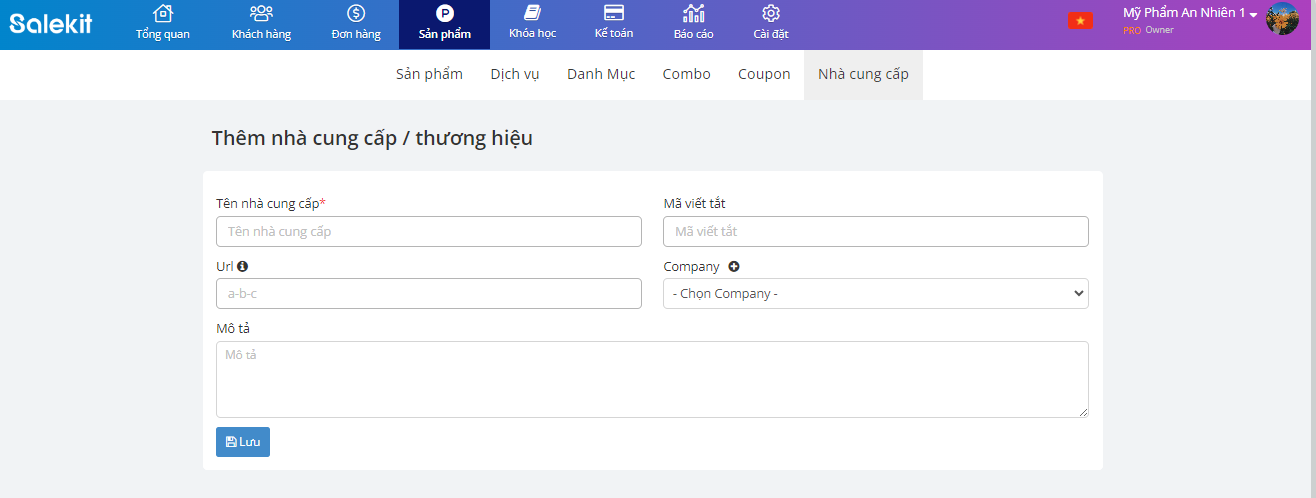Image resolution: width=1316 pixels, height=498 pixels.
Task: Focus the Tên nhà cung cấp field
Action: click(428, 232)
